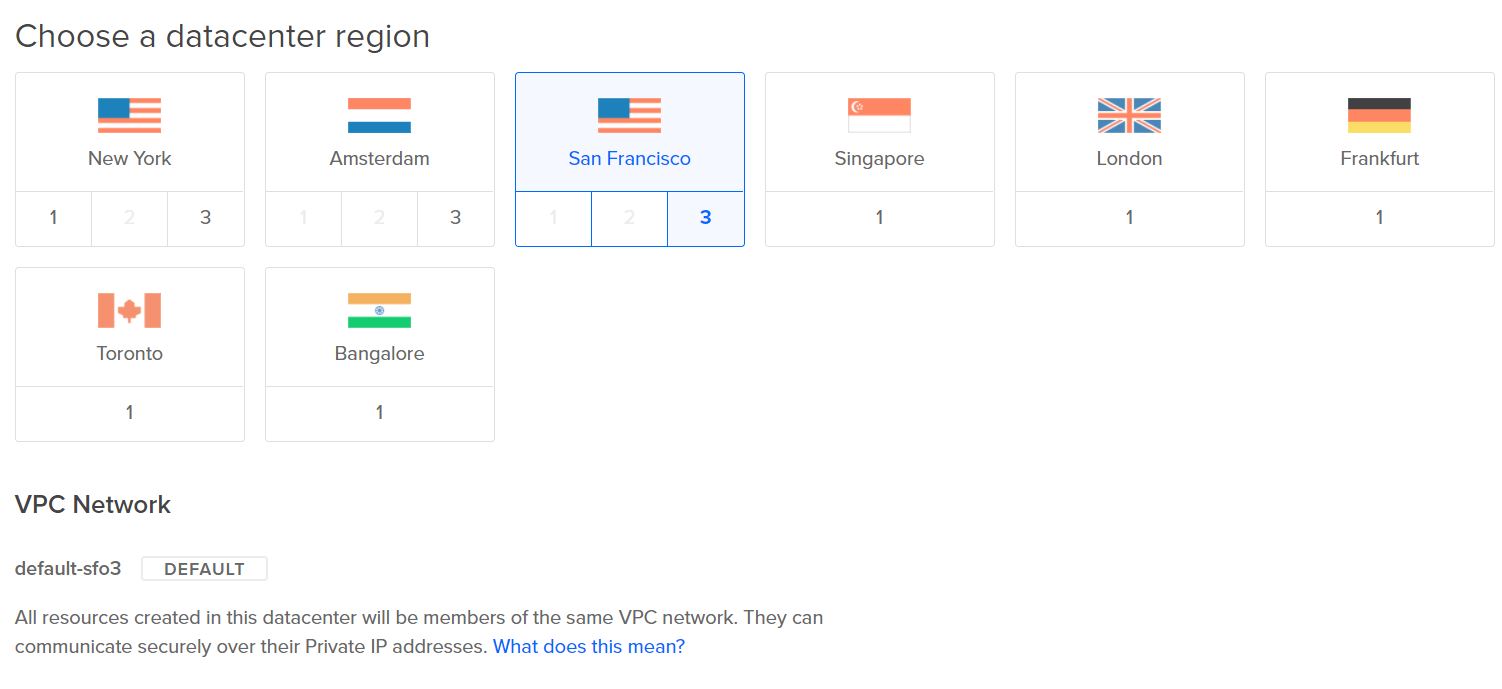Click the San Francisco region label
This screenshot has width=1502, height=689.
click(629, 158)
